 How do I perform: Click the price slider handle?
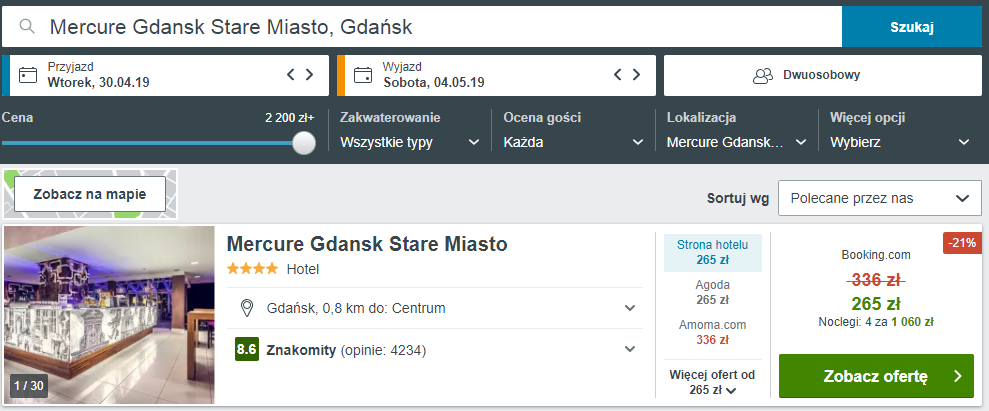tap(303, 143)
